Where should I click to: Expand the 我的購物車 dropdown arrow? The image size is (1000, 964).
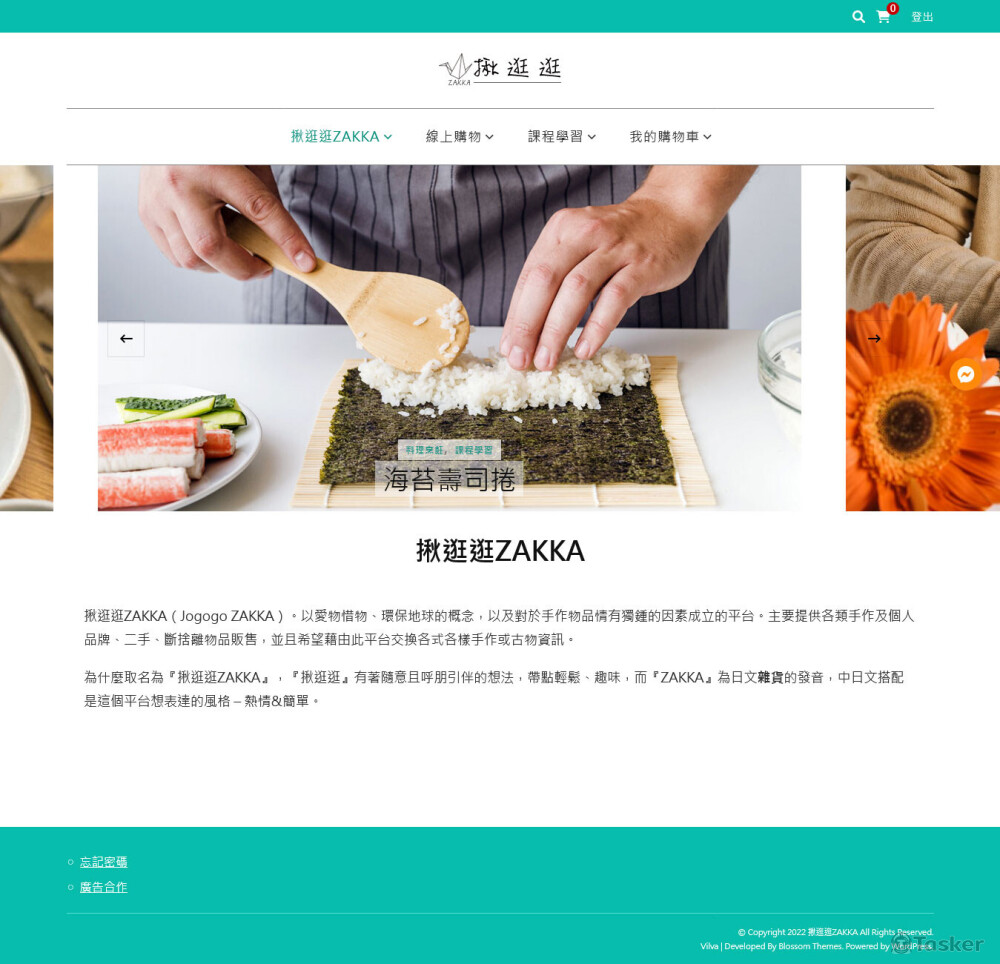point(707,136)
